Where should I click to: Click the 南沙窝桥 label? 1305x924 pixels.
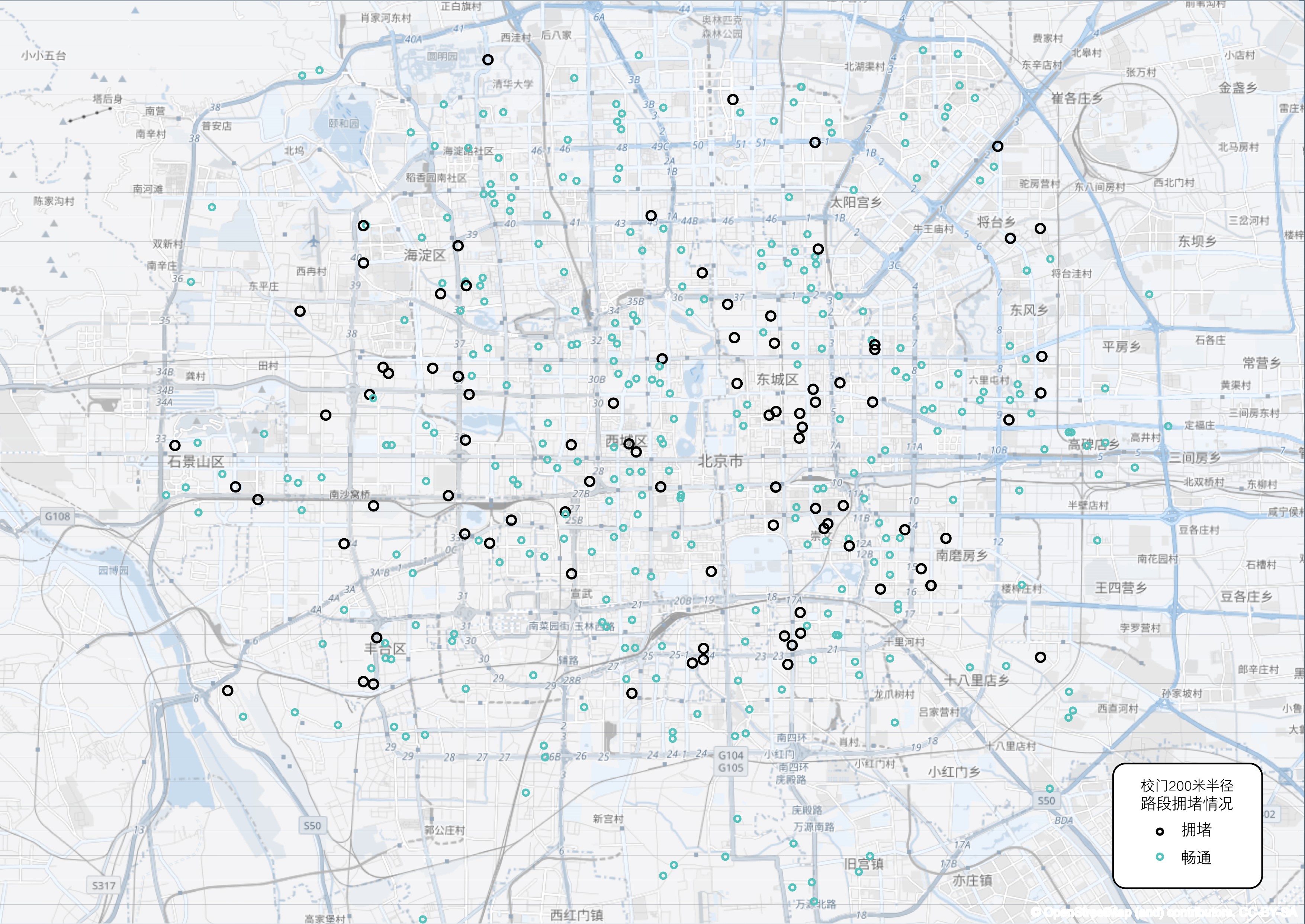[350, 494]
